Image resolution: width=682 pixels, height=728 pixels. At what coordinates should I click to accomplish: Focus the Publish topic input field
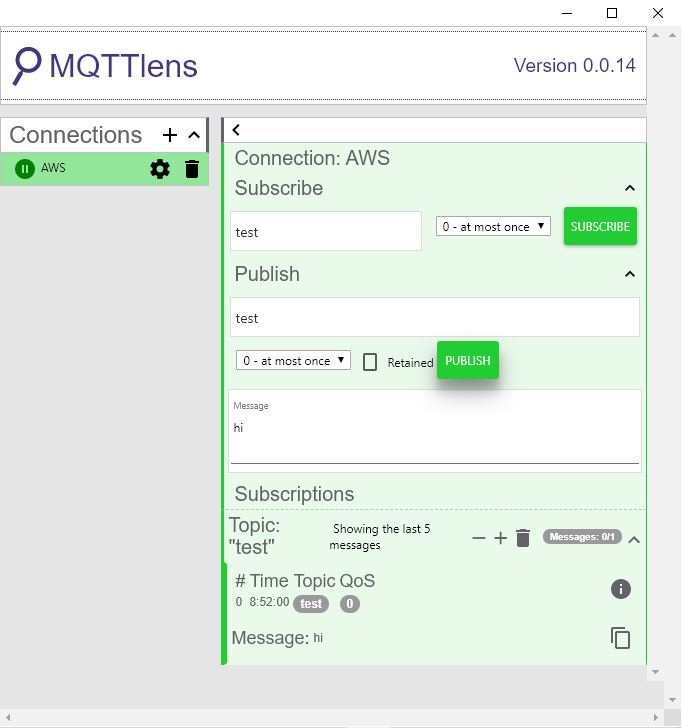click(x=435, y=318)
